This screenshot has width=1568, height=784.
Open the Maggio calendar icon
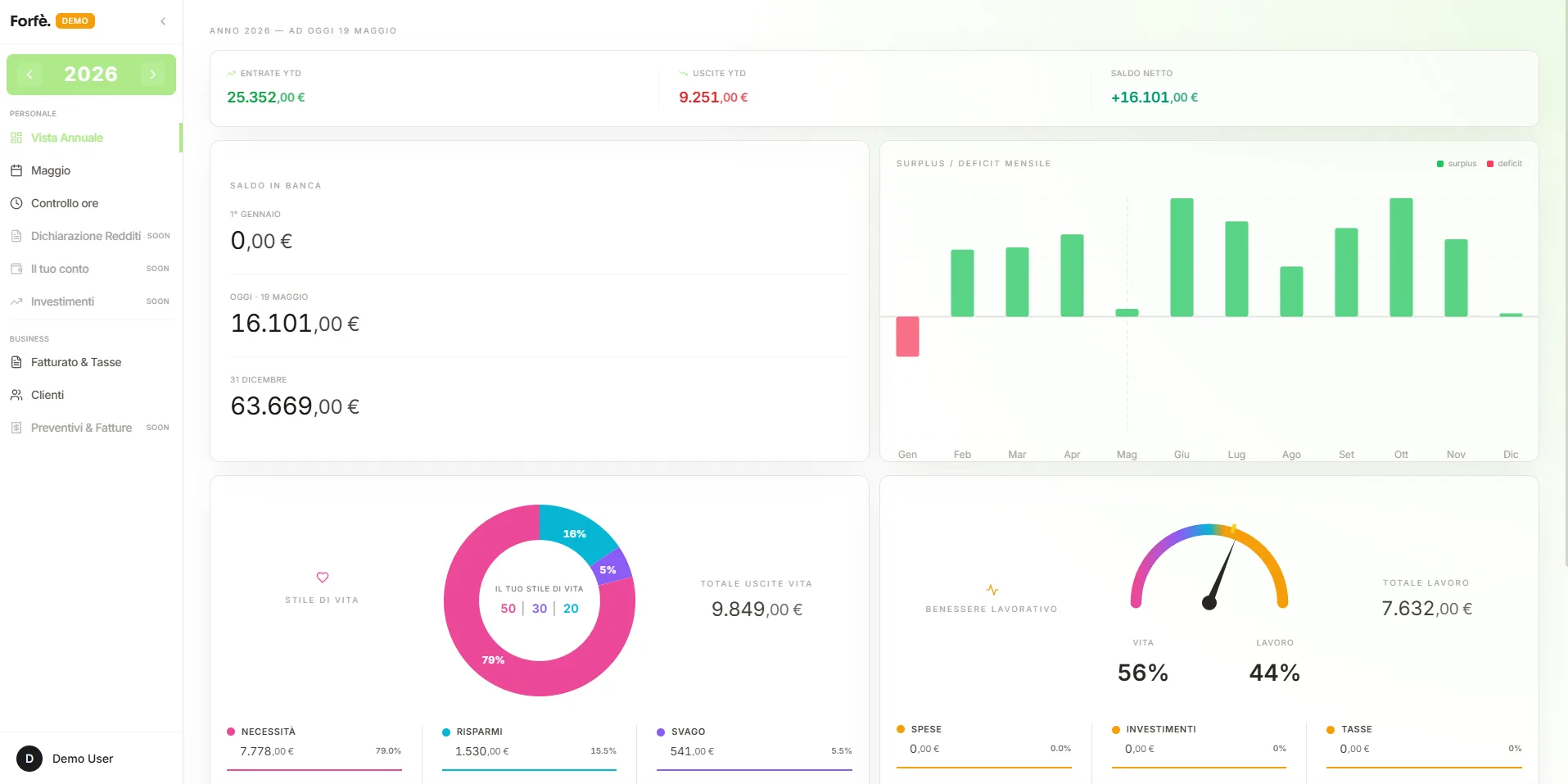click(16, 170)
